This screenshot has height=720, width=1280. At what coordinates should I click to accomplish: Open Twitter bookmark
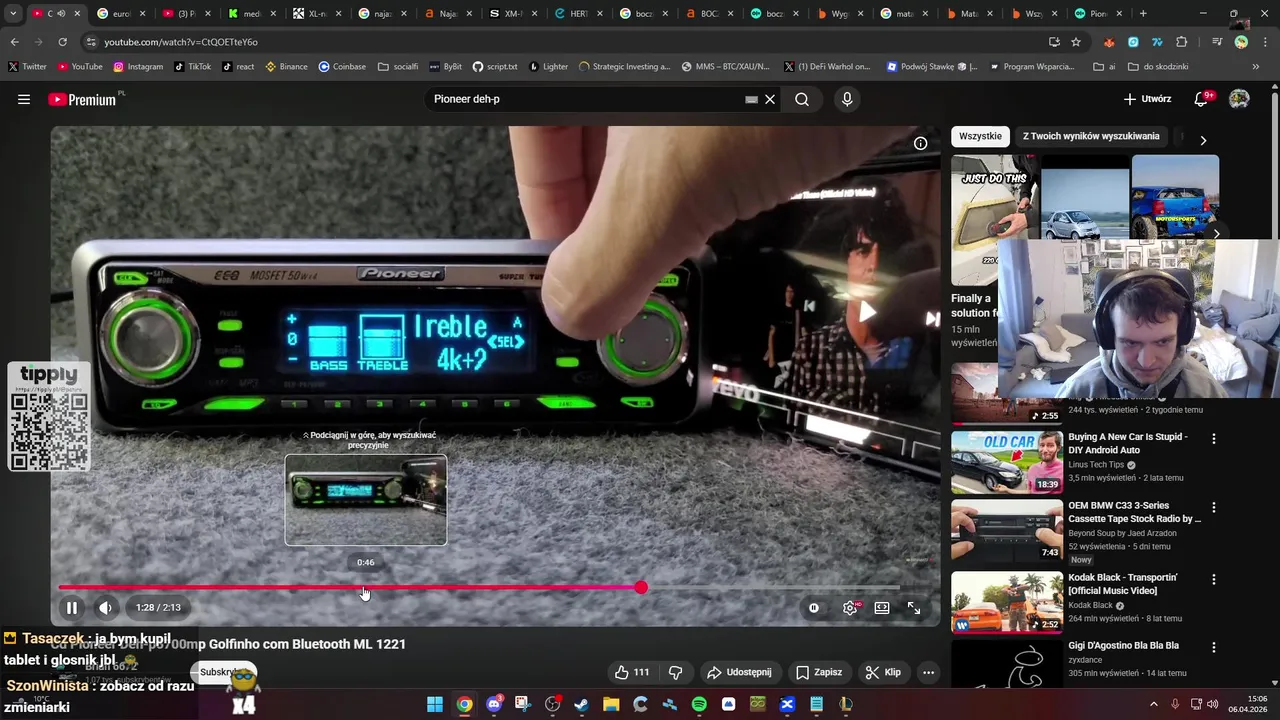point(28,67)
